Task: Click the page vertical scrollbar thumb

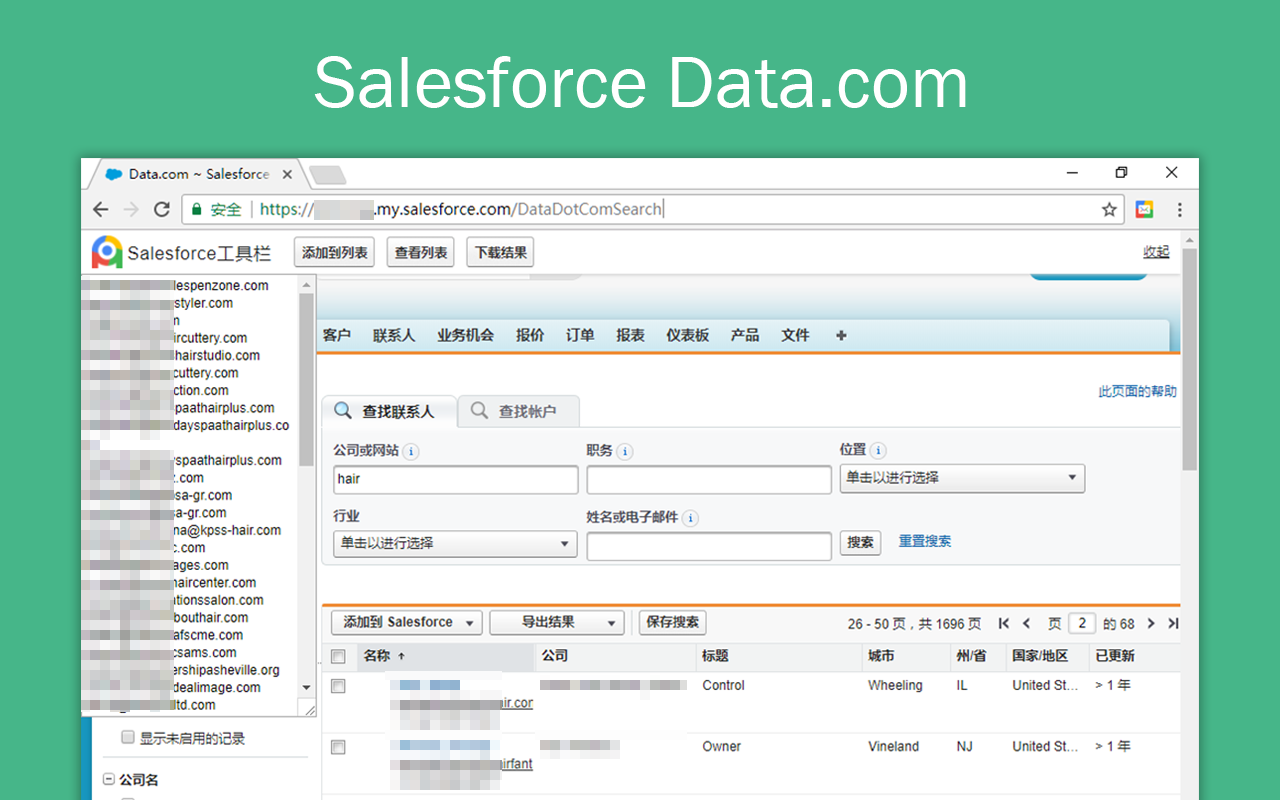Action: click(x=1189, y=360)
